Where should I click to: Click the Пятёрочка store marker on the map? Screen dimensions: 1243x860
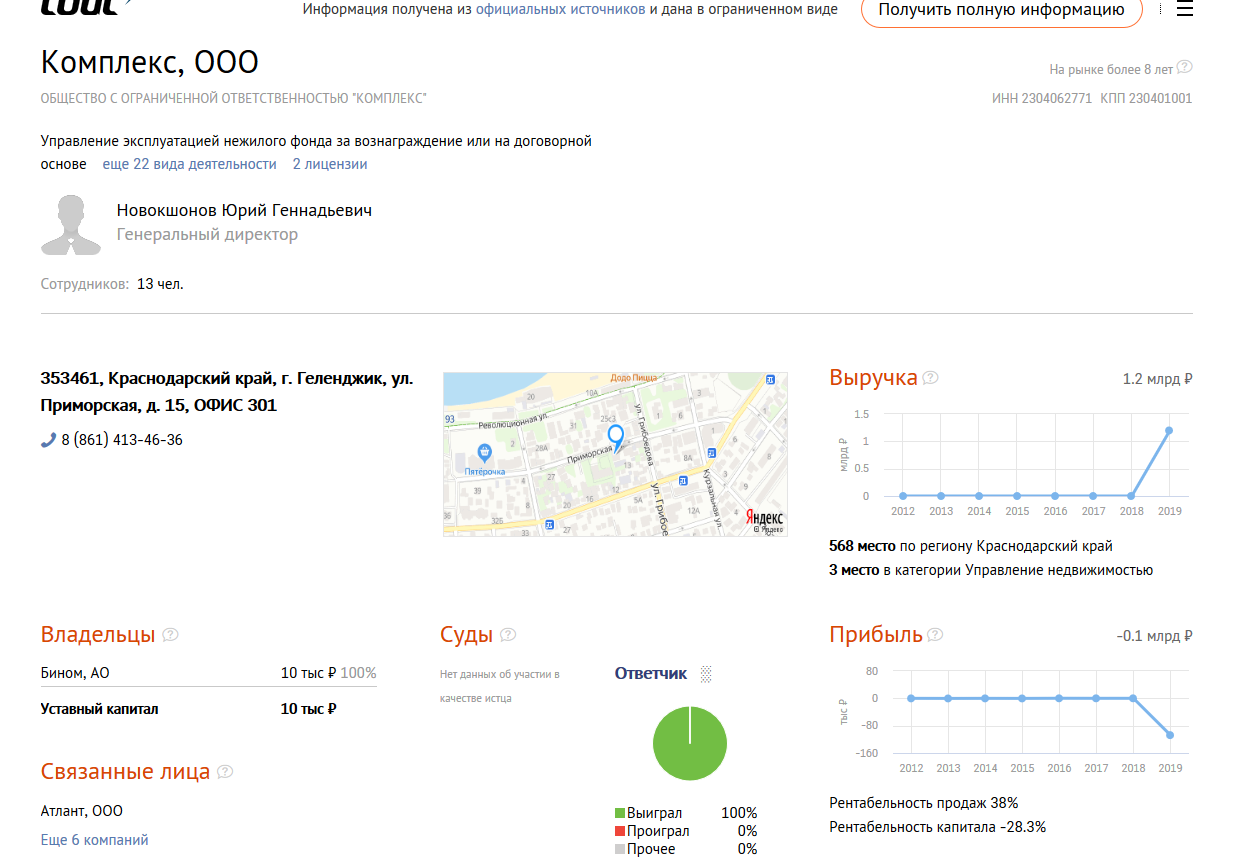coord(484,452)
